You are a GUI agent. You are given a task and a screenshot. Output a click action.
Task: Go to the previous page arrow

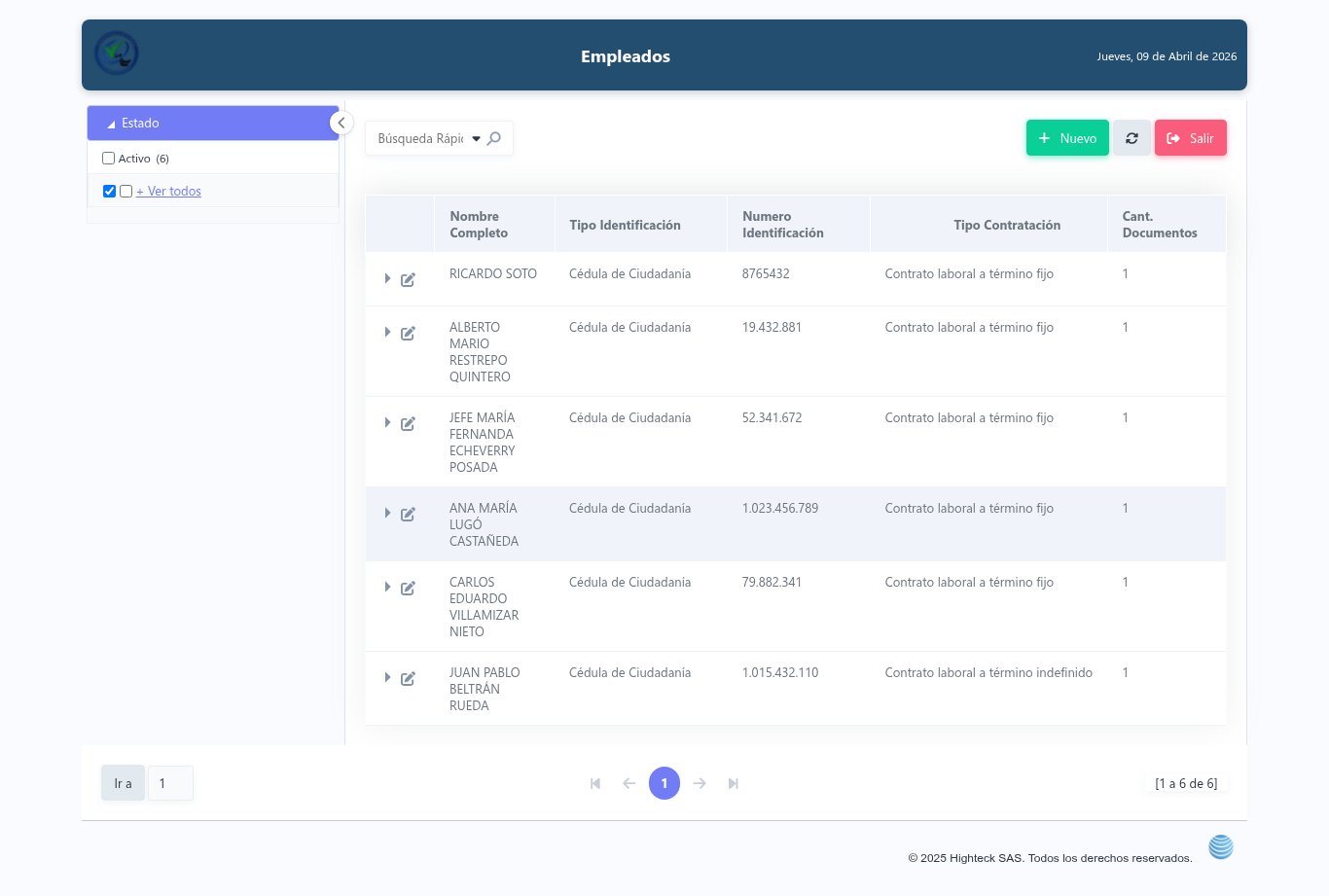pyautogui.click(x=629, y=783)
